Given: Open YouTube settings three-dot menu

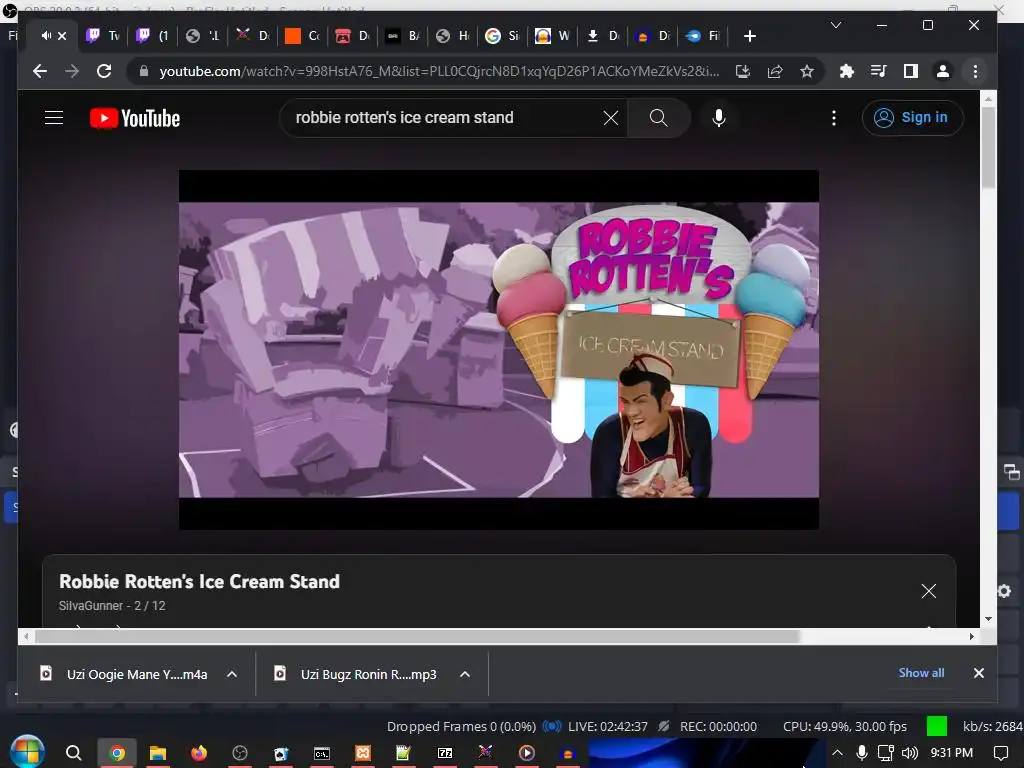Looking at the screenshot, I should coord(833,118).
